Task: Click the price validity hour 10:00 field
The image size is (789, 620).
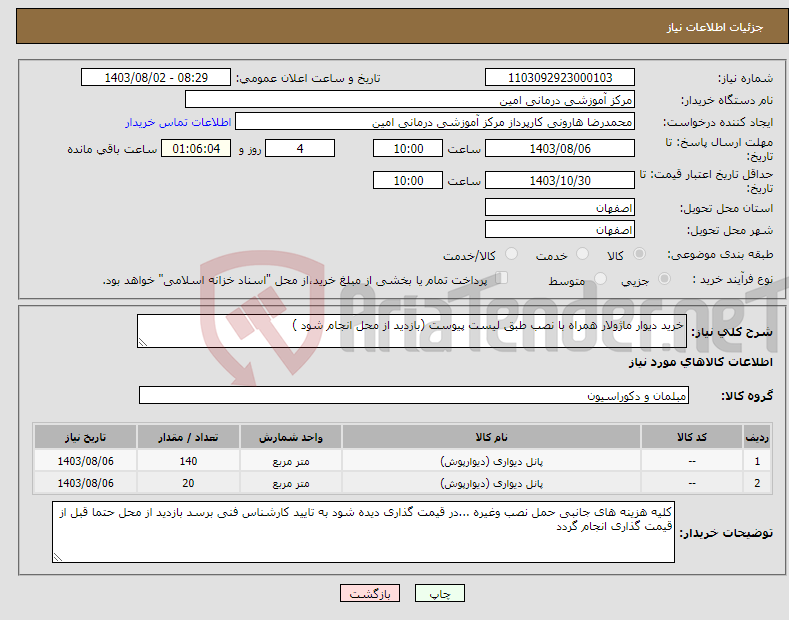Action: (408, 180)
